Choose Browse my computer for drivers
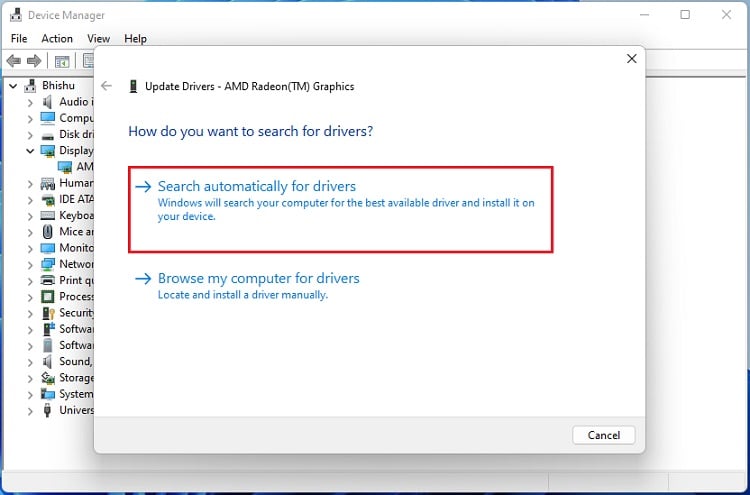 point(258,279)
